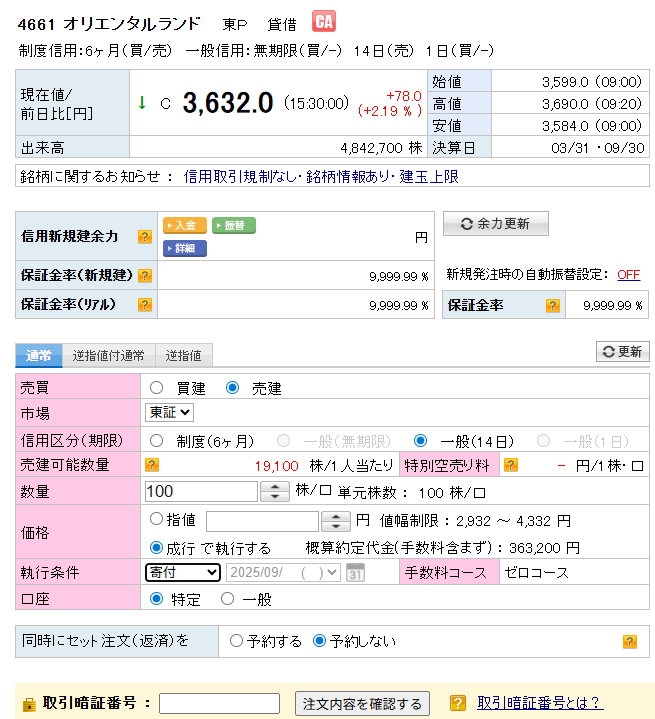The image size is (655, 719).
Task: Click the 注文内容を確認する button
Action: (362, 704)
